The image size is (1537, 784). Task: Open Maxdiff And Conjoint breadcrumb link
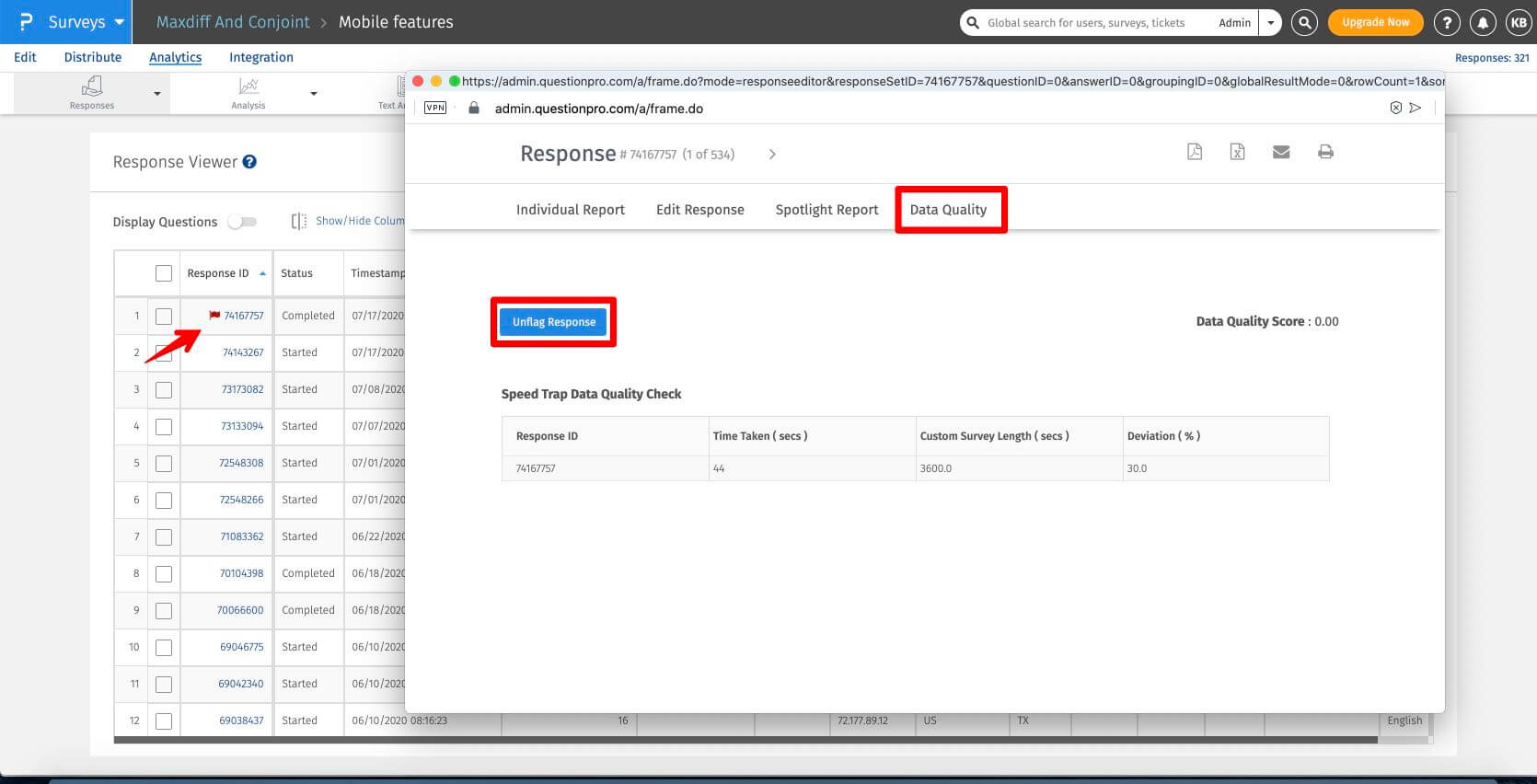233,22
